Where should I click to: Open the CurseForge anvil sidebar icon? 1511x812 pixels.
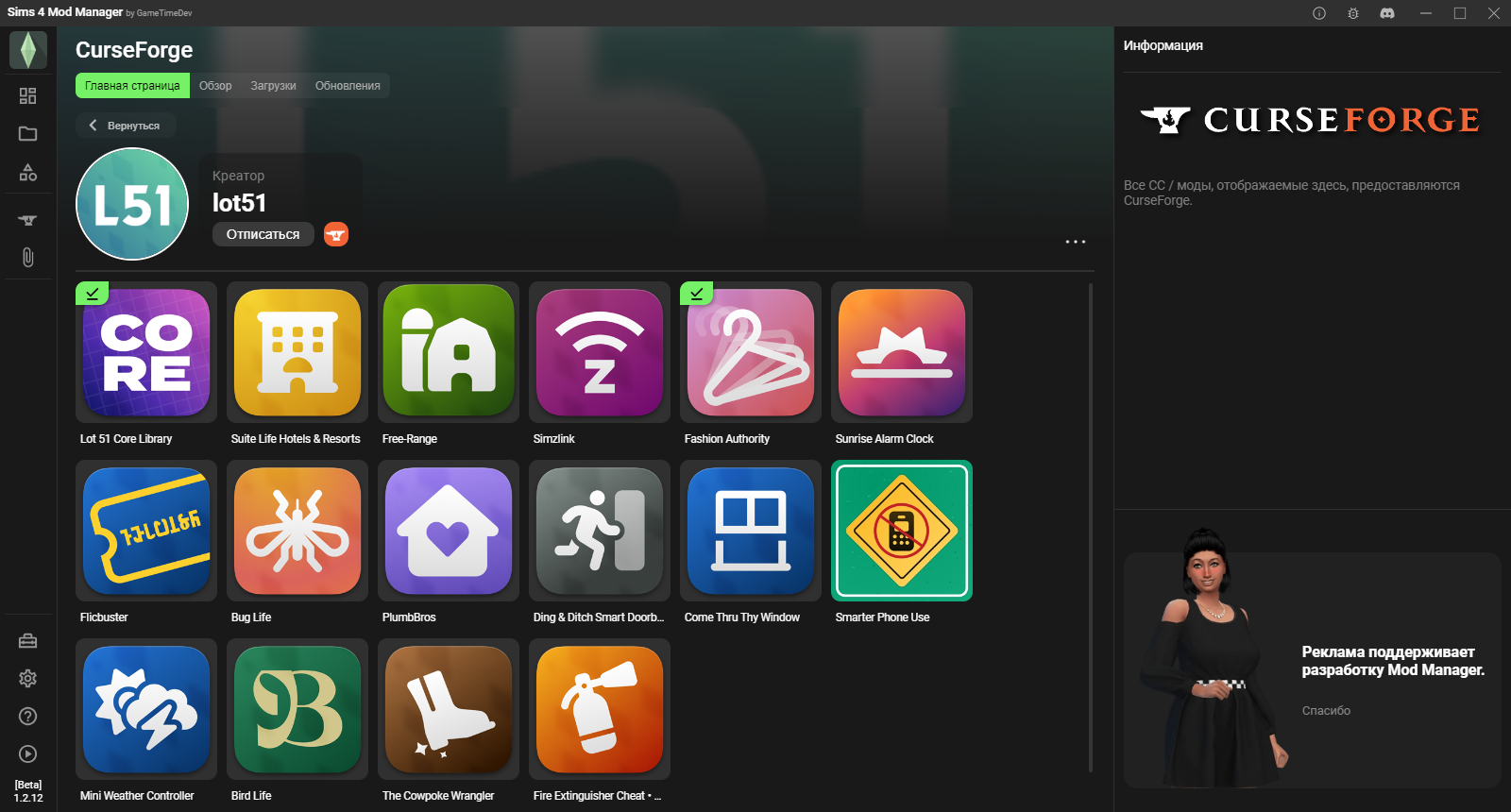(x=28, y=220)
